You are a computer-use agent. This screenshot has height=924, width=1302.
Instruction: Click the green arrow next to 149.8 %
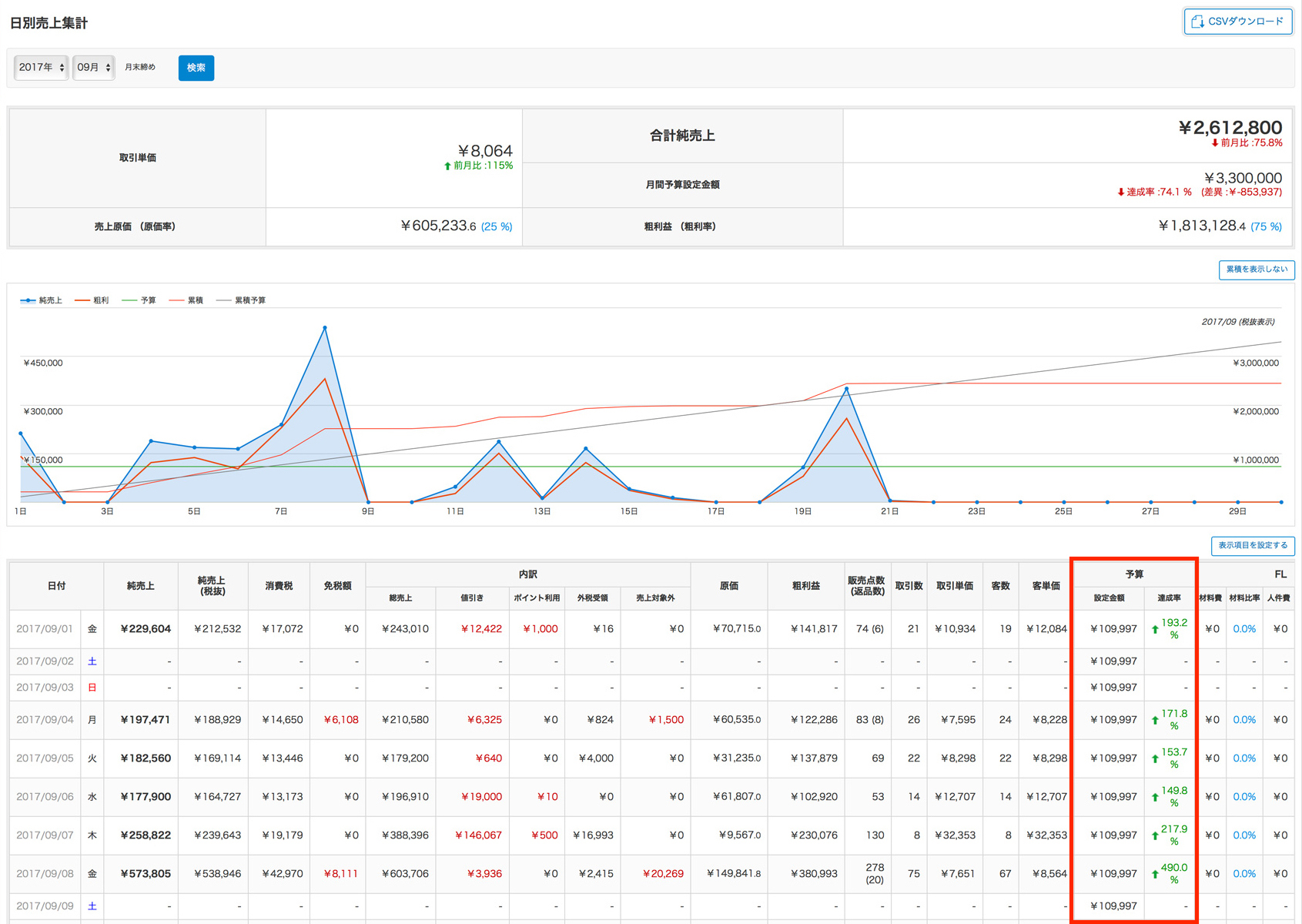click(1155, 797)
